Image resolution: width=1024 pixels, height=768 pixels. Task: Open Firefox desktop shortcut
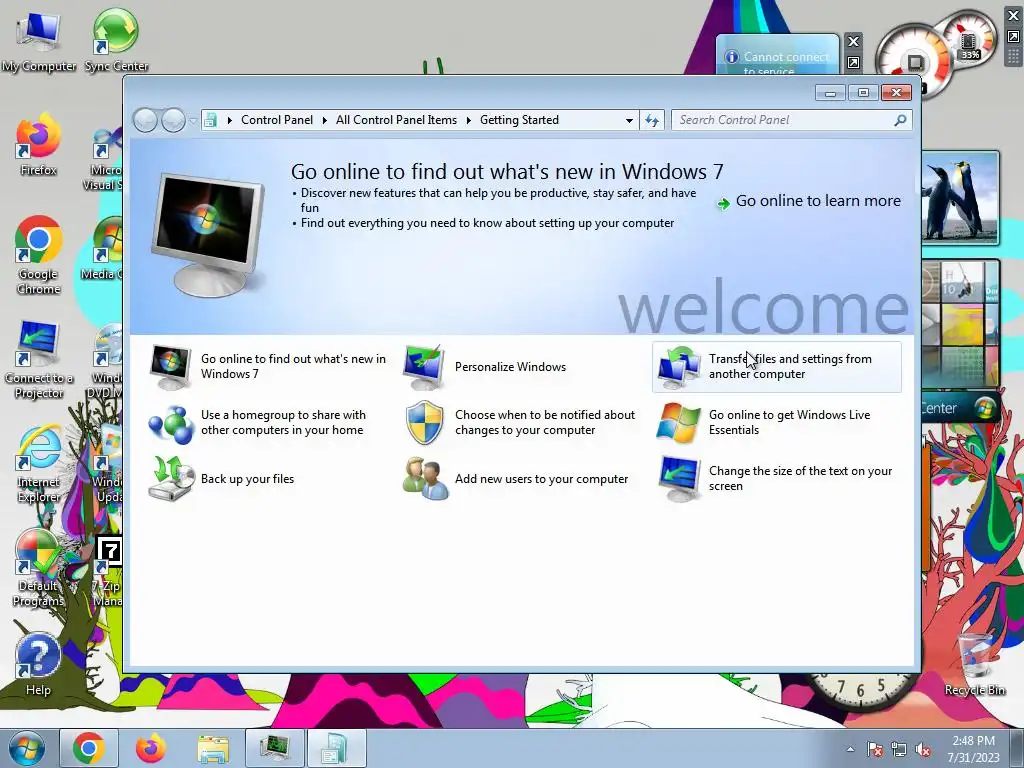pyautogui.click(x=39, y=145)
